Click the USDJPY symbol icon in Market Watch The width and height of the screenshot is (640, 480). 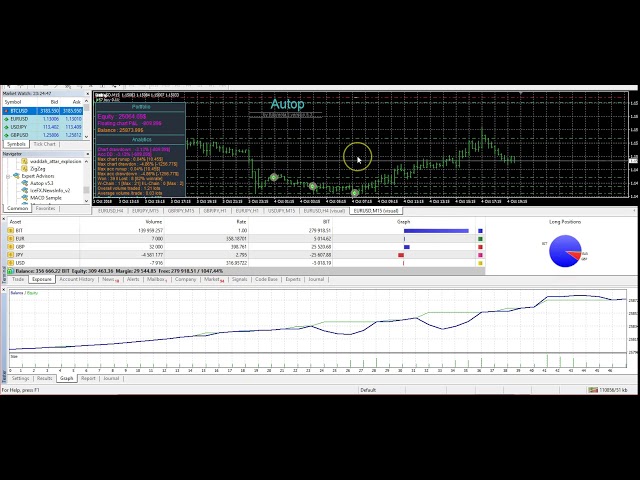tap(8, 127)
